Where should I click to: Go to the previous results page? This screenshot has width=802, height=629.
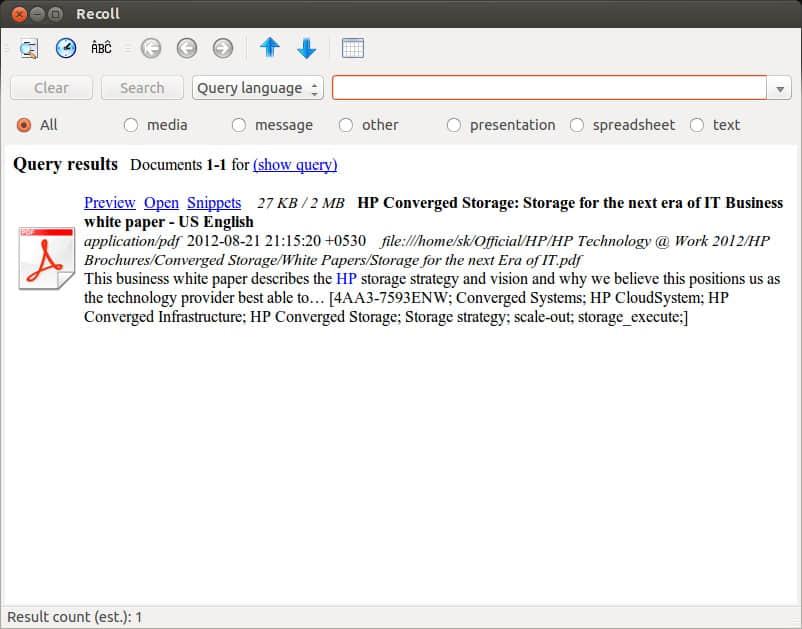[187, 48]
